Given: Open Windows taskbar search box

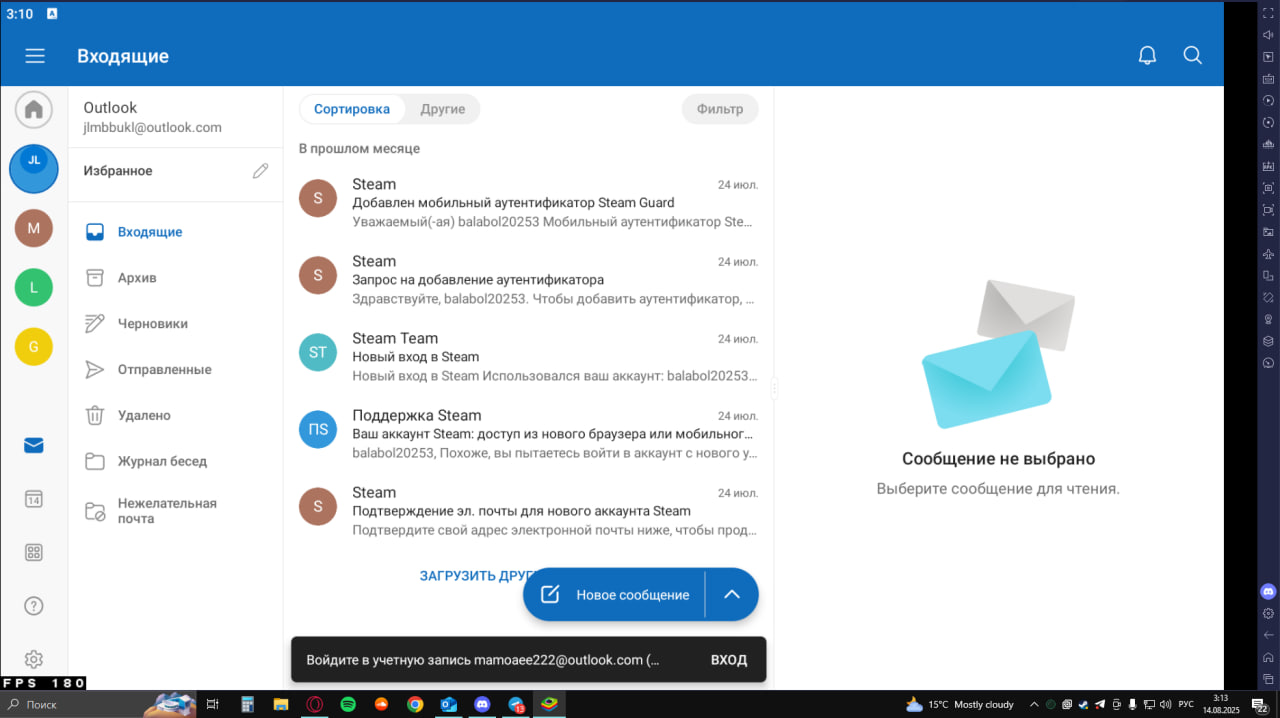Looking at the screenshot, I should pyautogui.click(x=98, y=705).
